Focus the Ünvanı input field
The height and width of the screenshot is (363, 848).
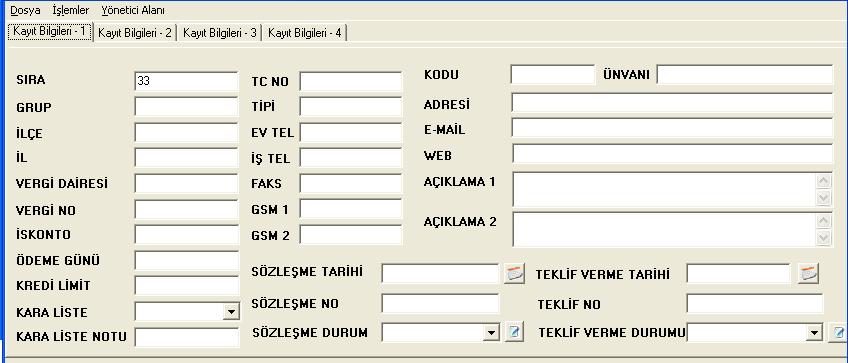click(x=745, y=75)
